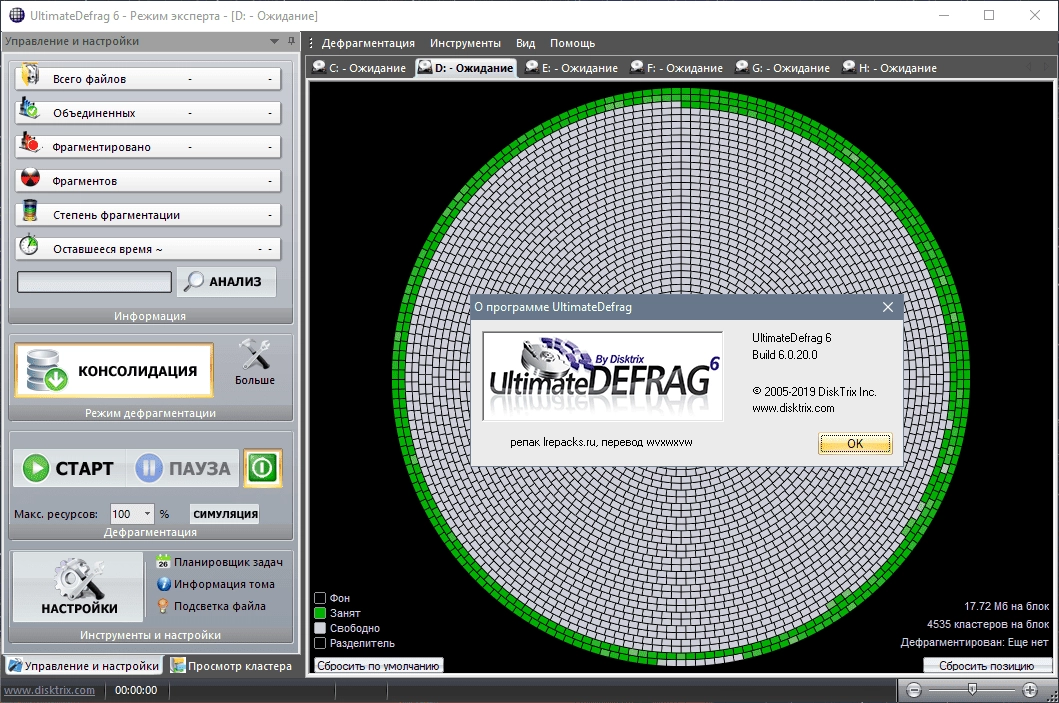Click the Степень фрагментации gauge icon

click(29, 211)
